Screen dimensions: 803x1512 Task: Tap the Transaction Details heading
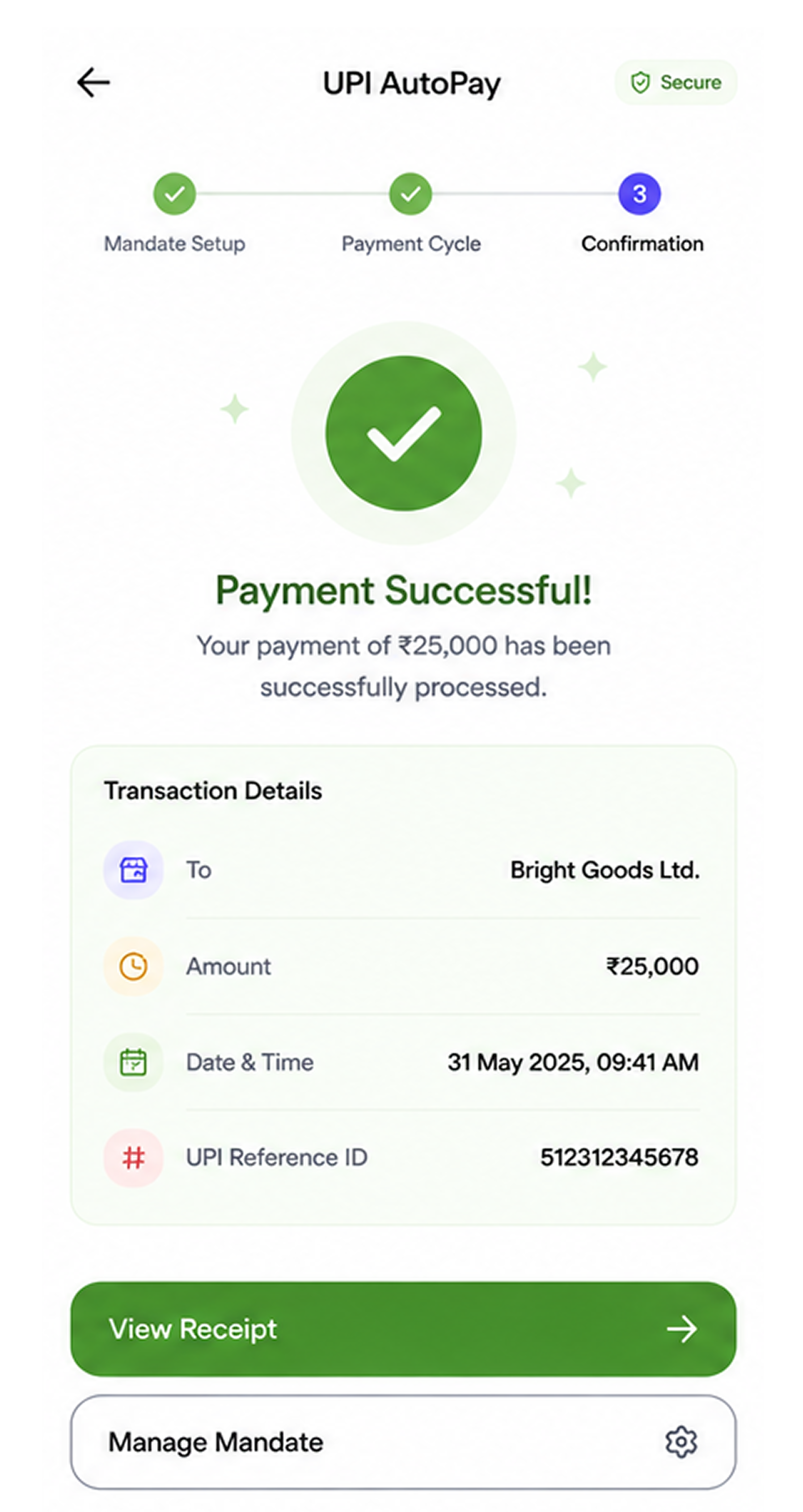[x=213, y=790]
